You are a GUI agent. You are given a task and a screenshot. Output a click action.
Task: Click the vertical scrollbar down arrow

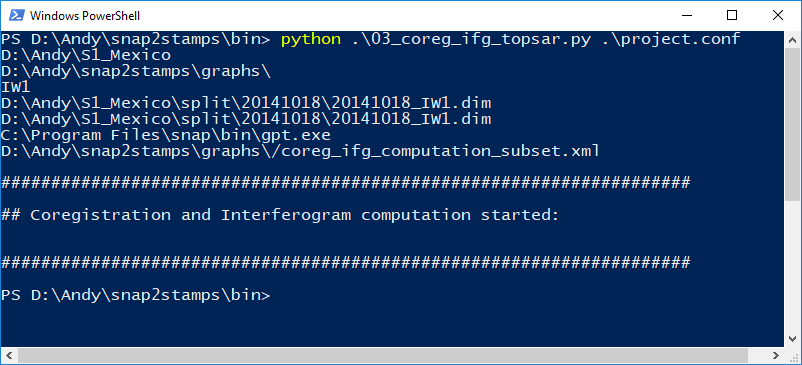(x=792, y=338)
